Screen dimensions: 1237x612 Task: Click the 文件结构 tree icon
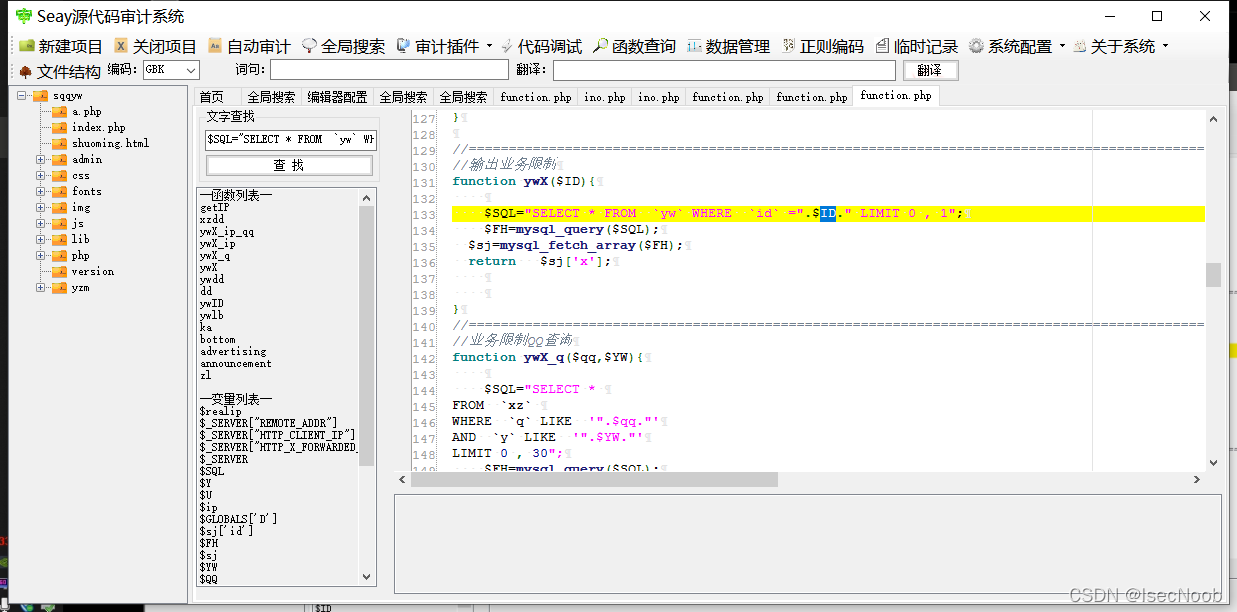pos(26,71)
